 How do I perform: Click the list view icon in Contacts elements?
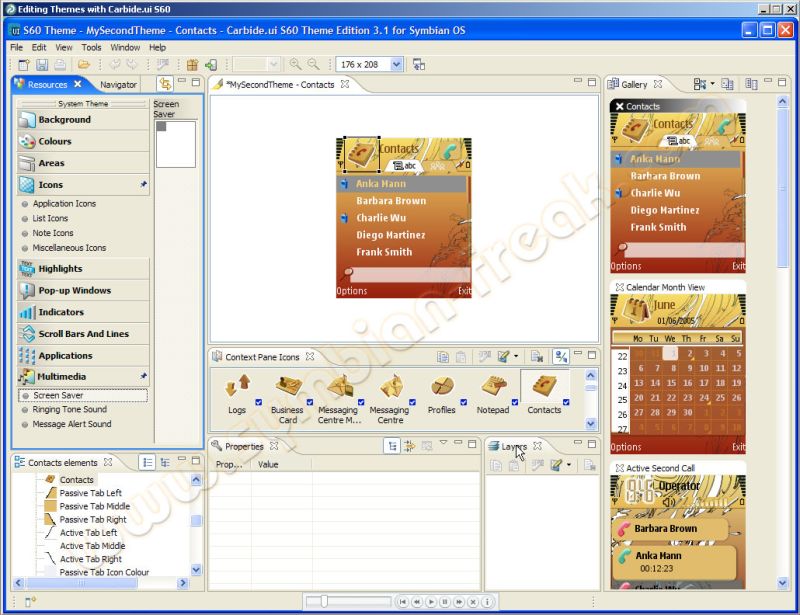(147, 462)
